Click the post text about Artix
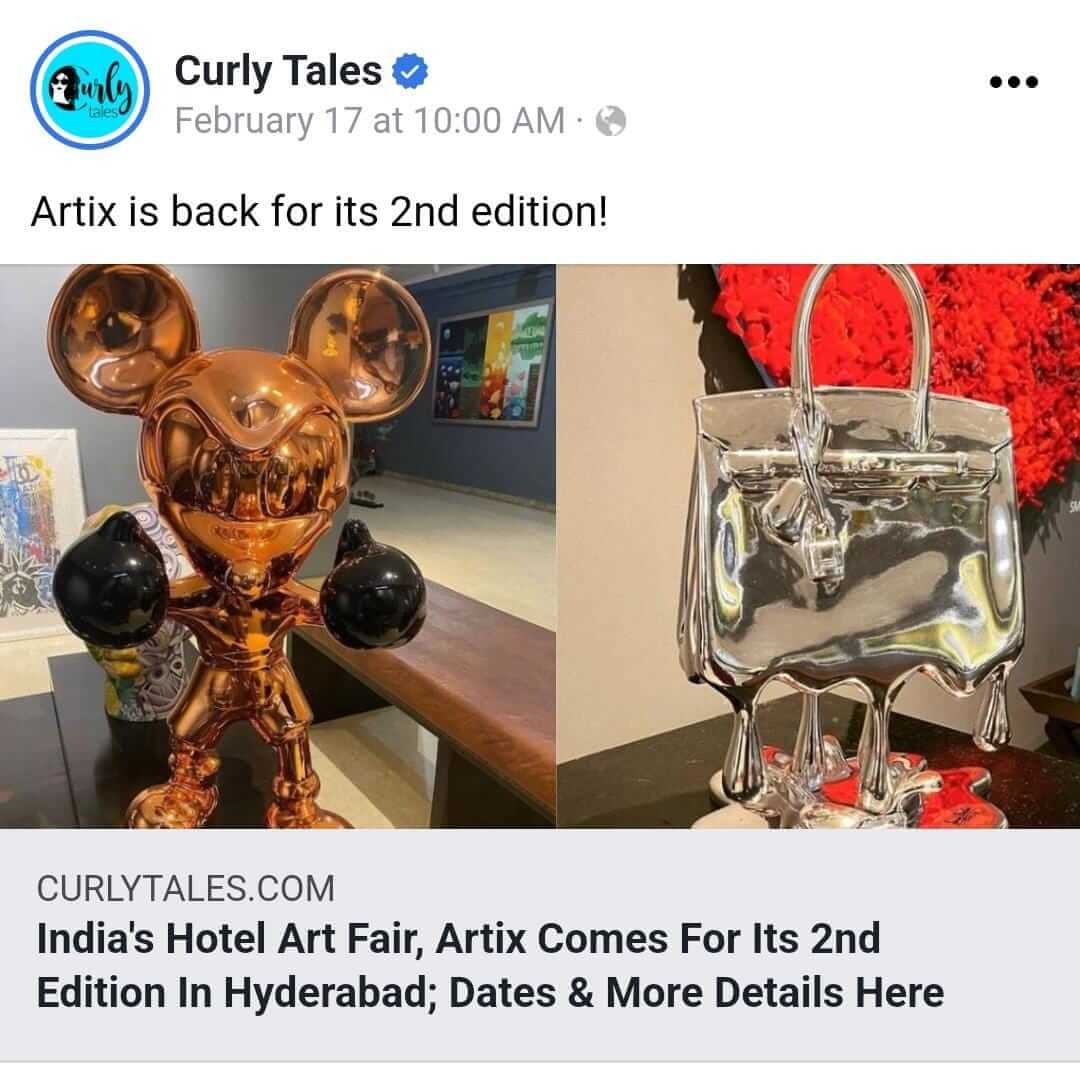 pos(319,211)
